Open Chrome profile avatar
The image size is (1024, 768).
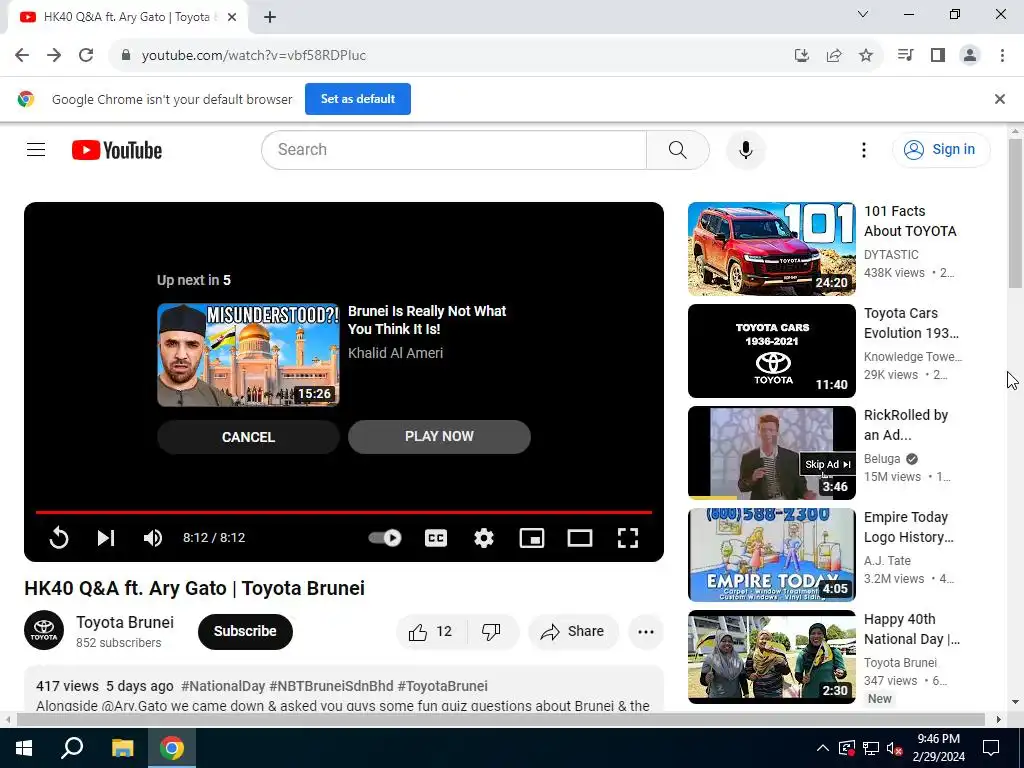tap(970, 55)
